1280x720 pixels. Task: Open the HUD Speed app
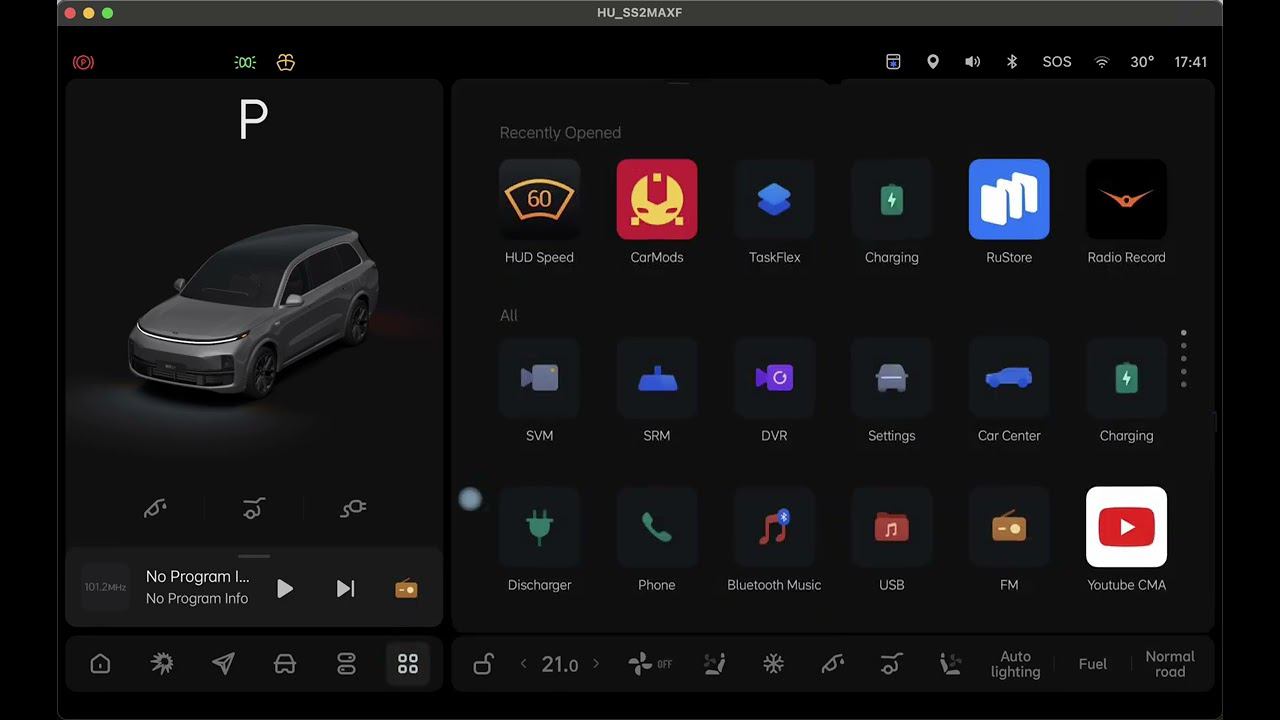click(x=539, y=199)
